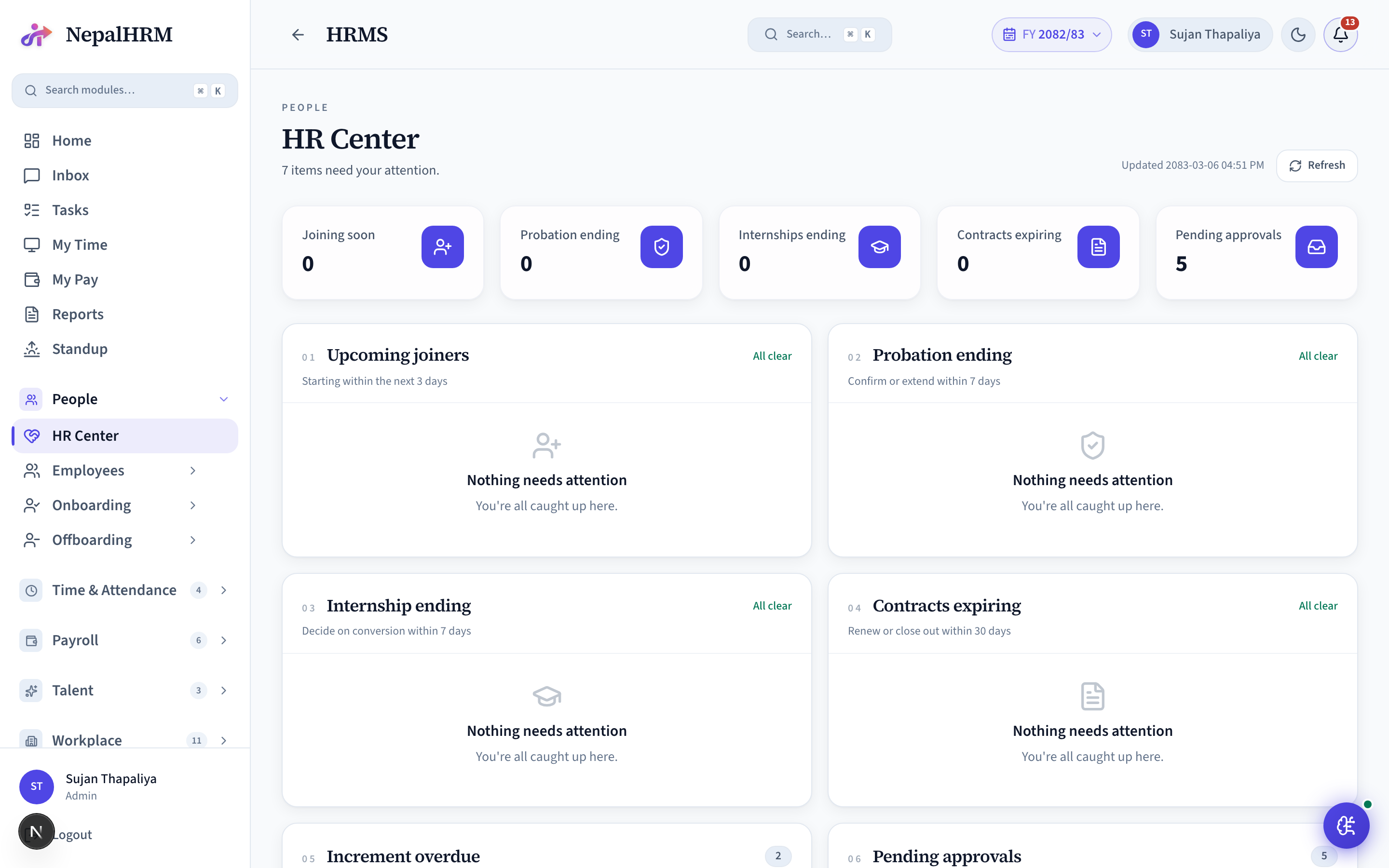Expand the Payroll section chevron
1389x868 pixels.
(224, 640)
